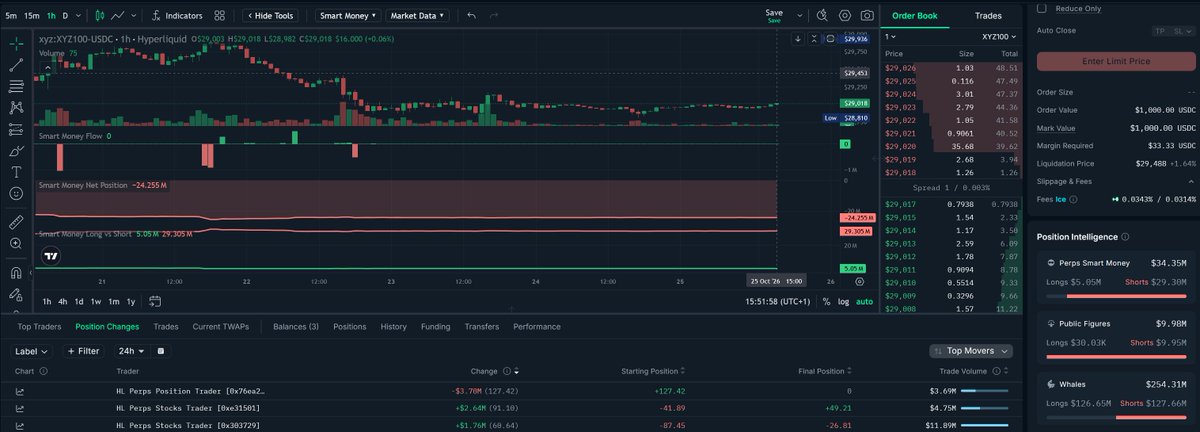Open the Label dropdown
The width and height of the screenshot is (1200, 432).
click(x=33, y=351)
